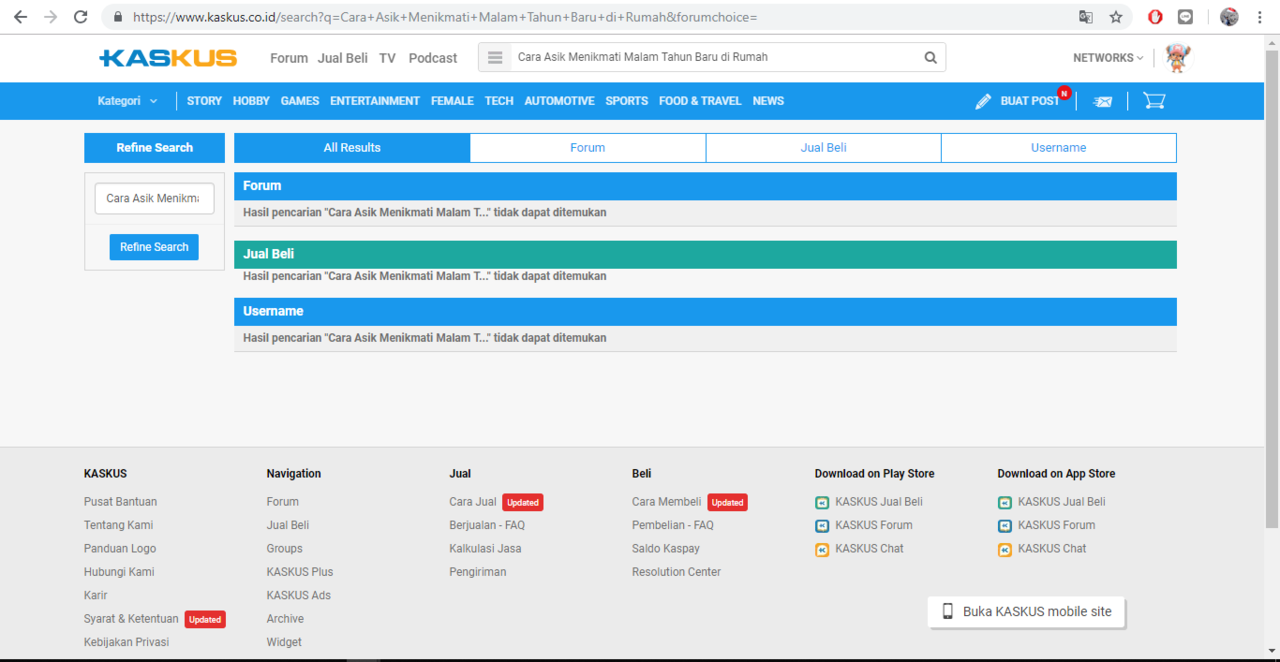The height and width of the screenshot is (662, 1280).
Task: Open FOOD & TRAVEL category
Action: point(700,101)
